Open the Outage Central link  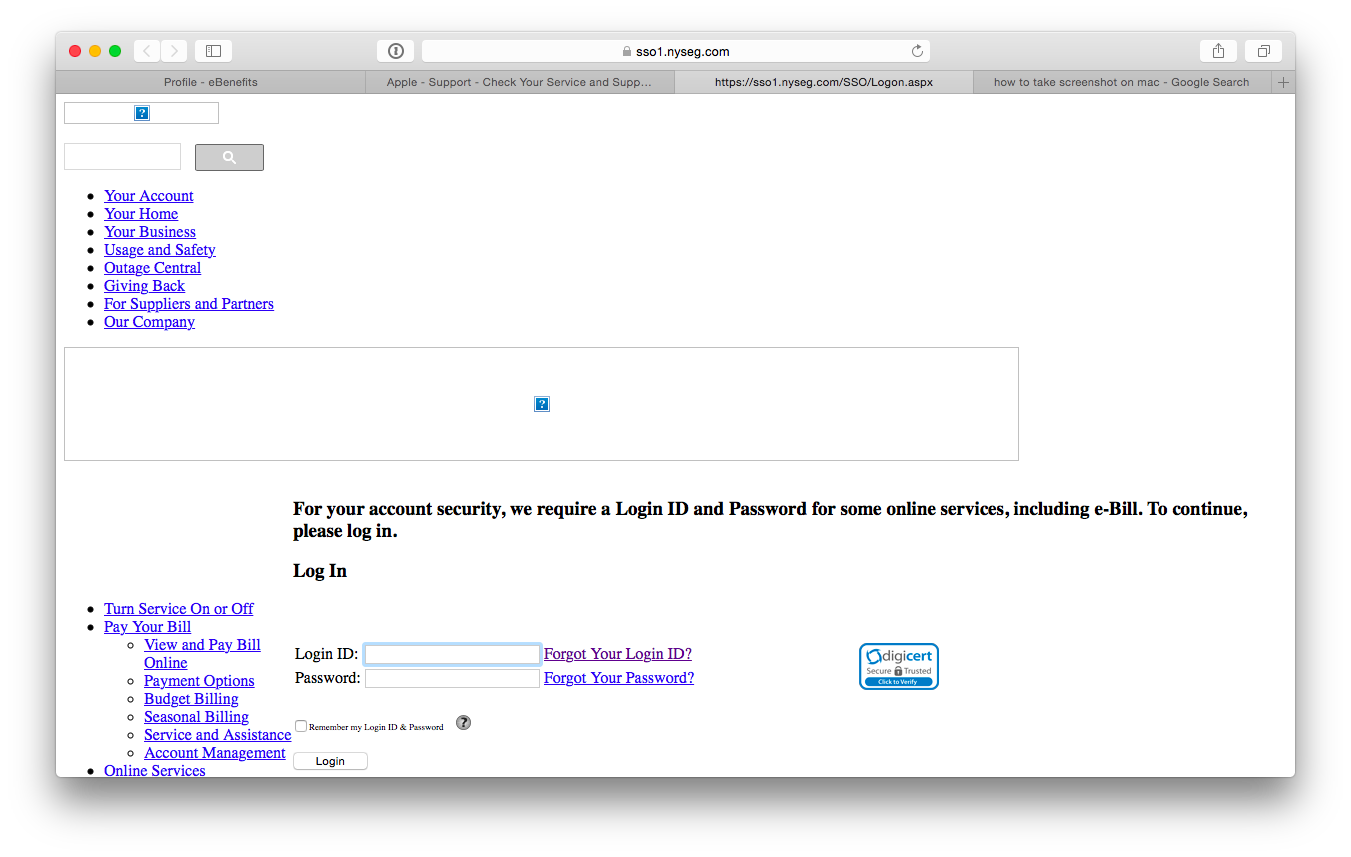(x=152, y=268)
